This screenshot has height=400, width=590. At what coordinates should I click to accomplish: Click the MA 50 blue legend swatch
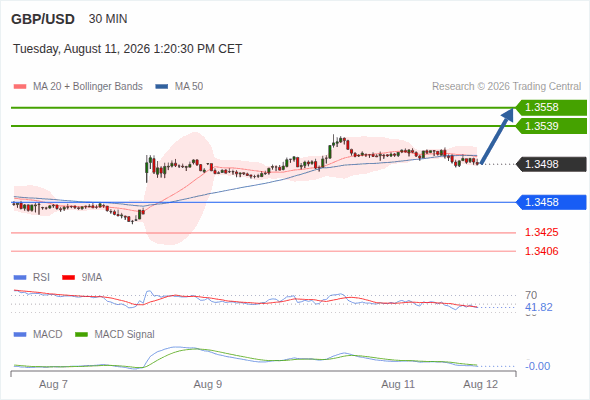(162, 87)
